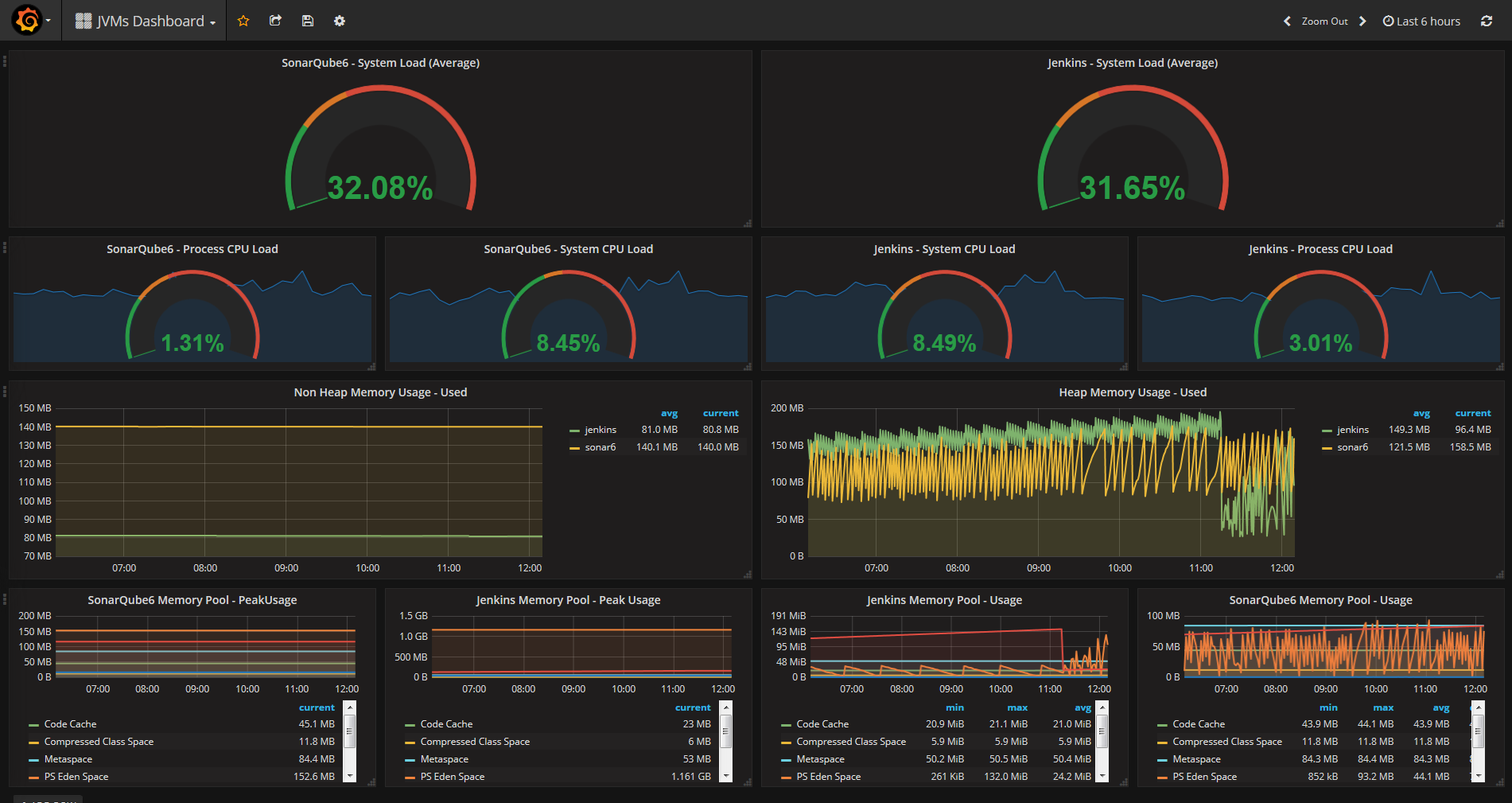Open Jenkins Memory Pool - Usage title menu
The image size is (1512, 803).
(944, 600)
